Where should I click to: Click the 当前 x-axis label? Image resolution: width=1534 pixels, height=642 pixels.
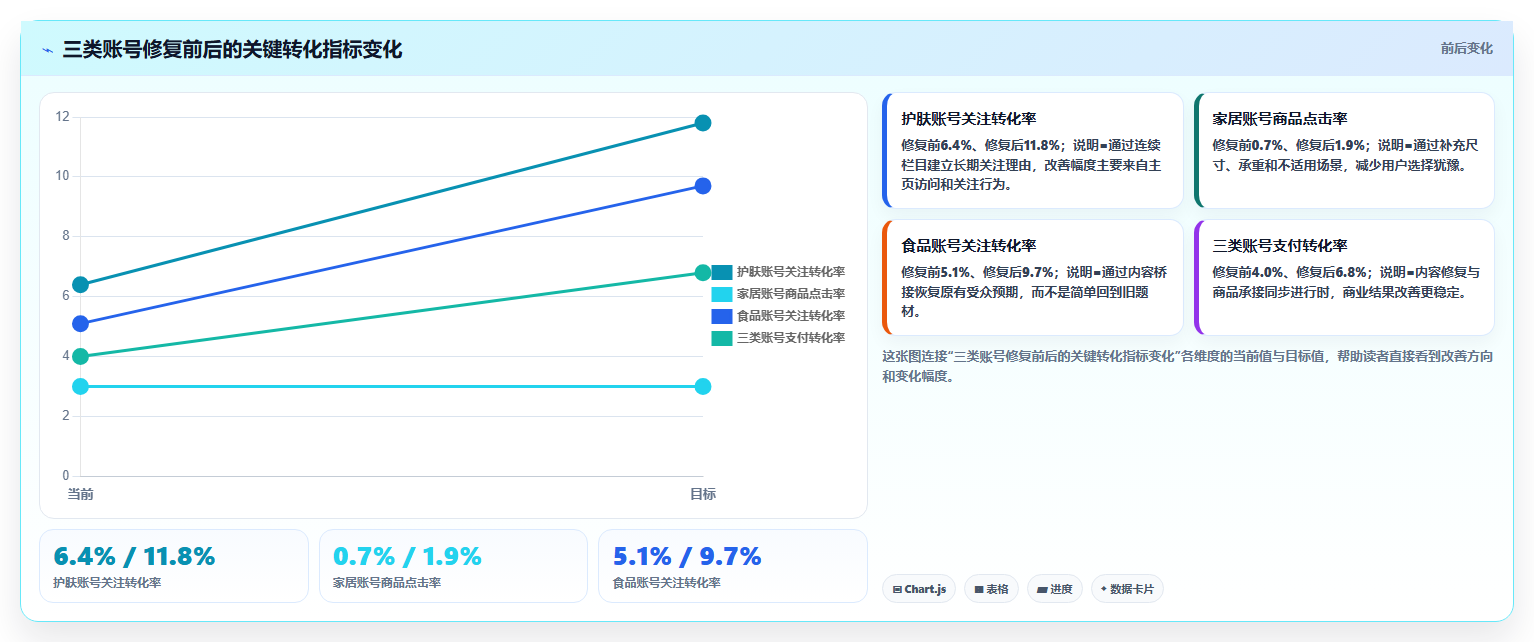[81, 494]
